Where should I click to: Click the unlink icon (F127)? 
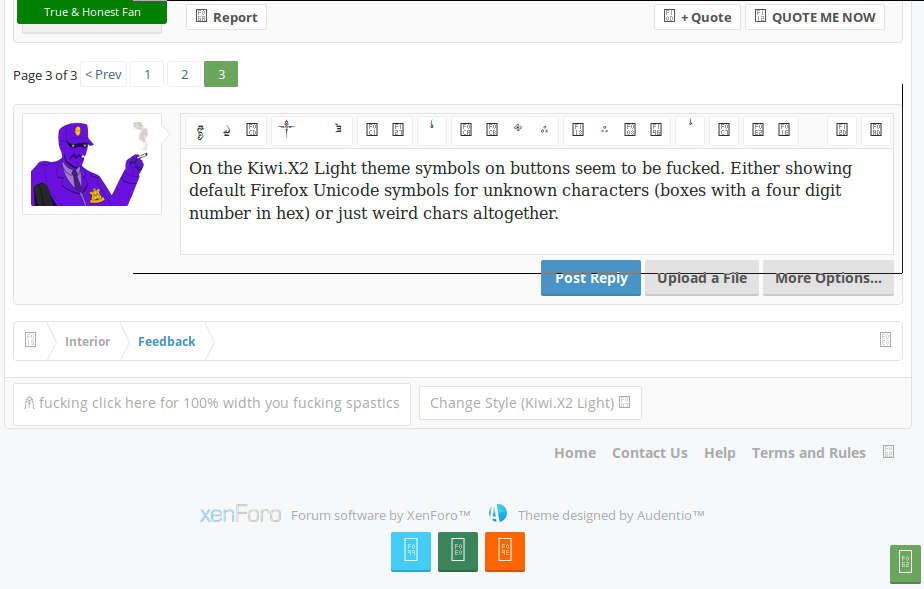tap(398, 130)
